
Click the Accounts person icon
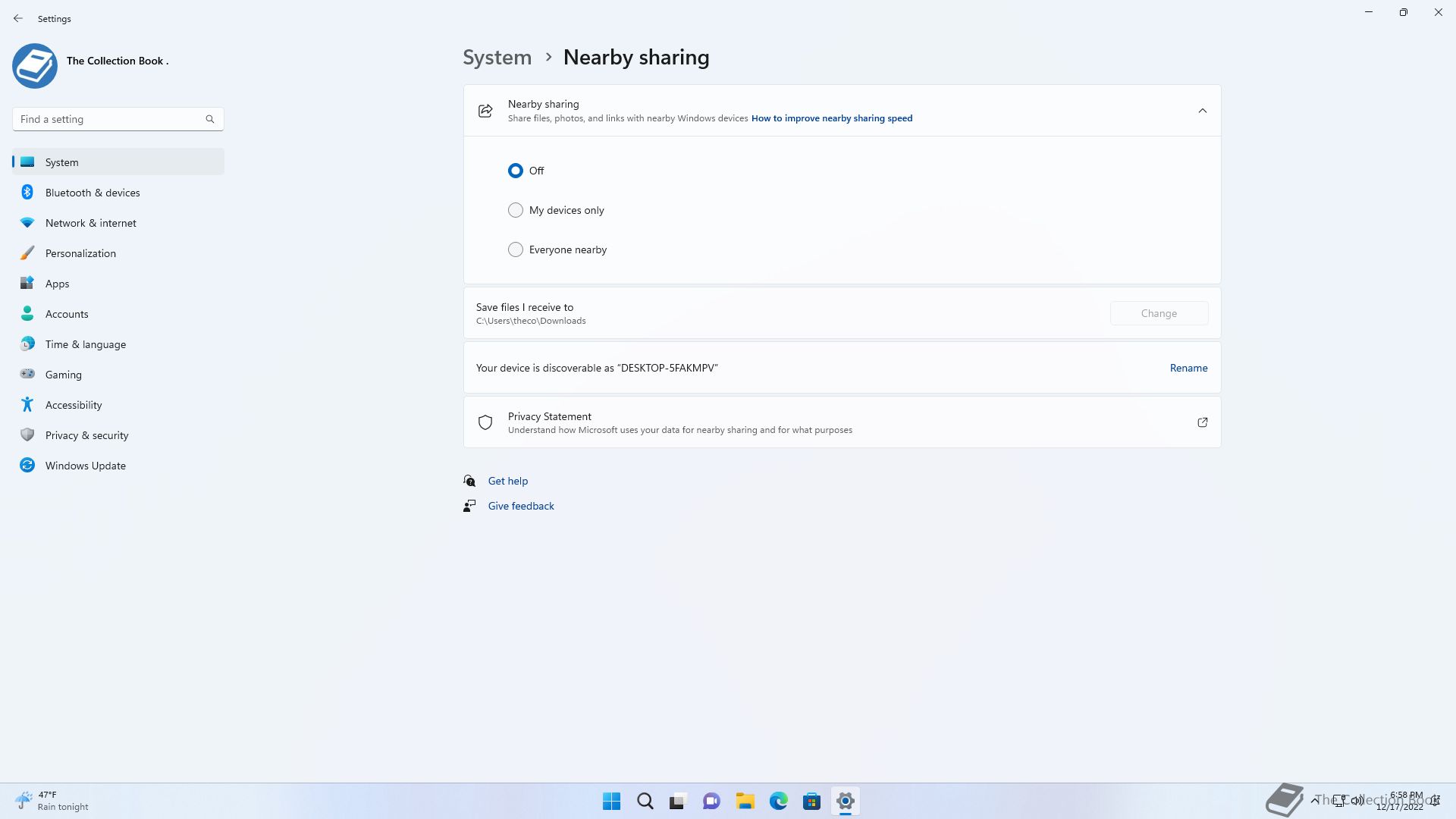27,313
